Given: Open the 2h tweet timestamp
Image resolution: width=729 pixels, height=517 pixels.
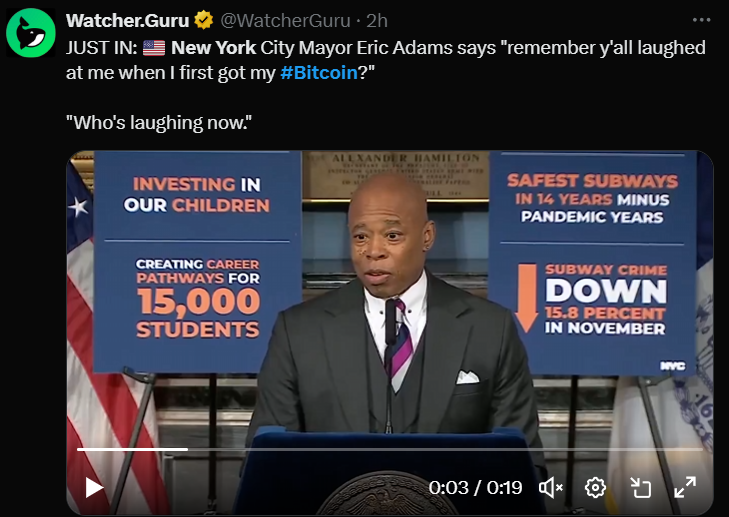Looking at the screenshot, I should click(377, 20).
